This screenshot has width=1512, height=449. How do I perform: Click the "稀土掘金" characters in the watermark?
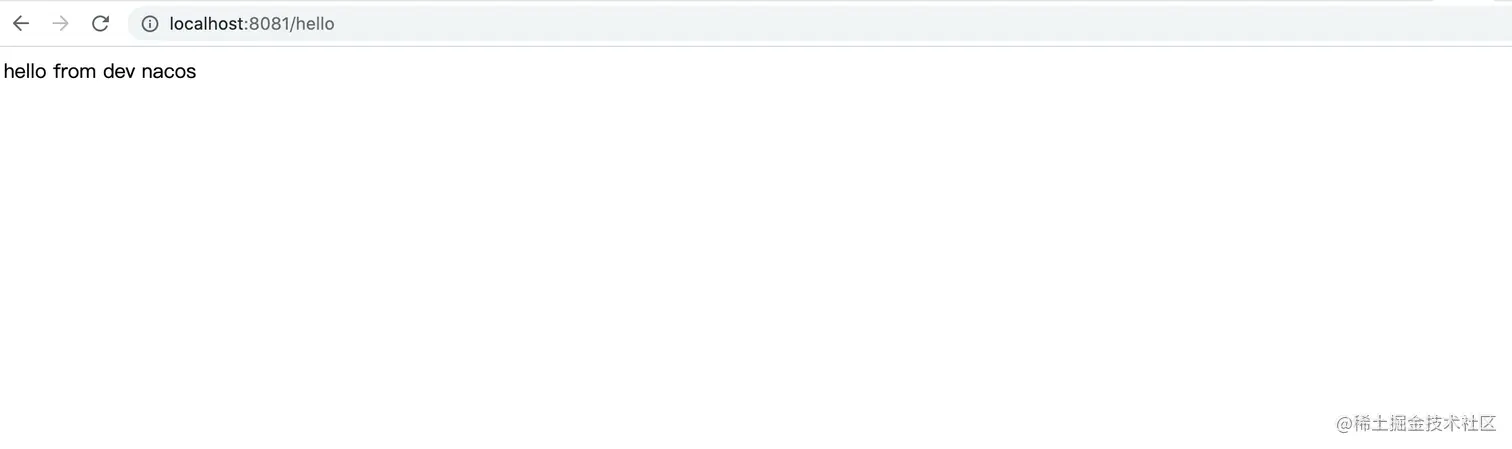pos(1389,424)
